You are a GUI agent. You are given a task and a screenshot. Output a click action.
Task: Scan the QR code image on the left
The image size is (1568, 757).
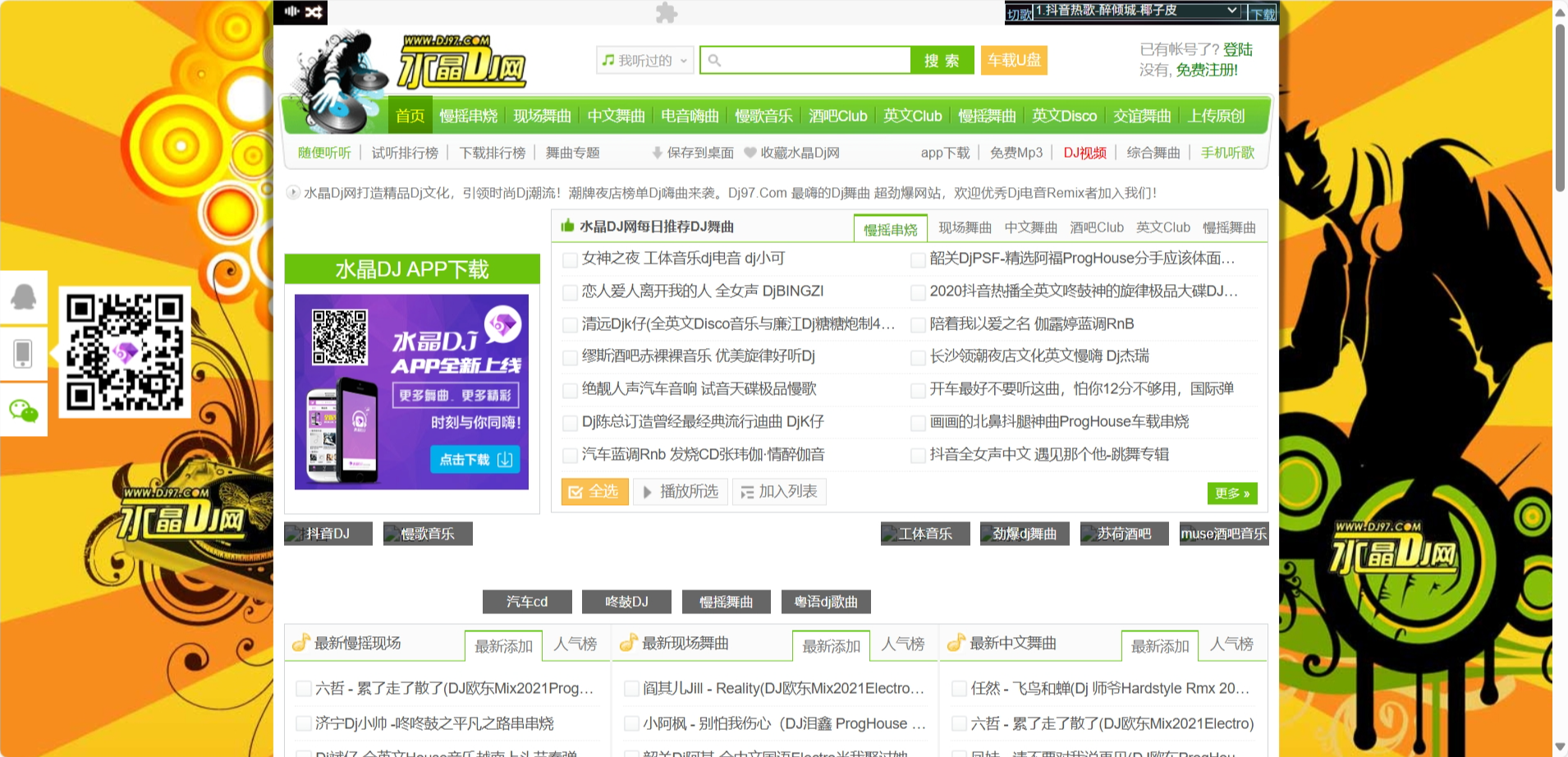[x=125, y=352]
